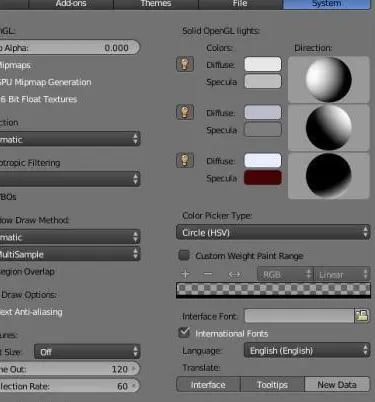Image resolution: width=375 pixels, height=402 pixels.
Task: Set the third light's direction sphere
Action: (329, 176)
